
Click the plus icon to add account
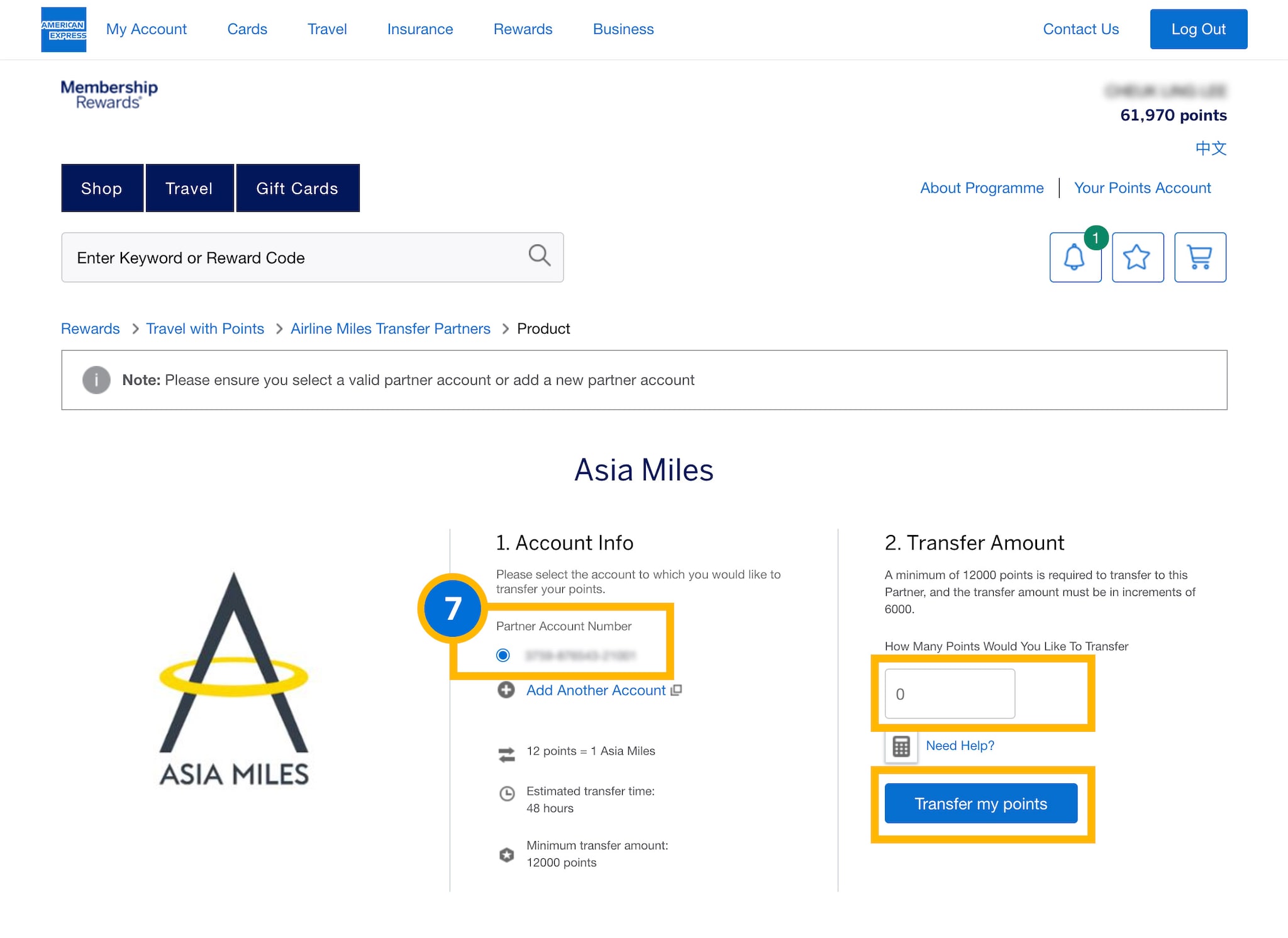[506, 690]
